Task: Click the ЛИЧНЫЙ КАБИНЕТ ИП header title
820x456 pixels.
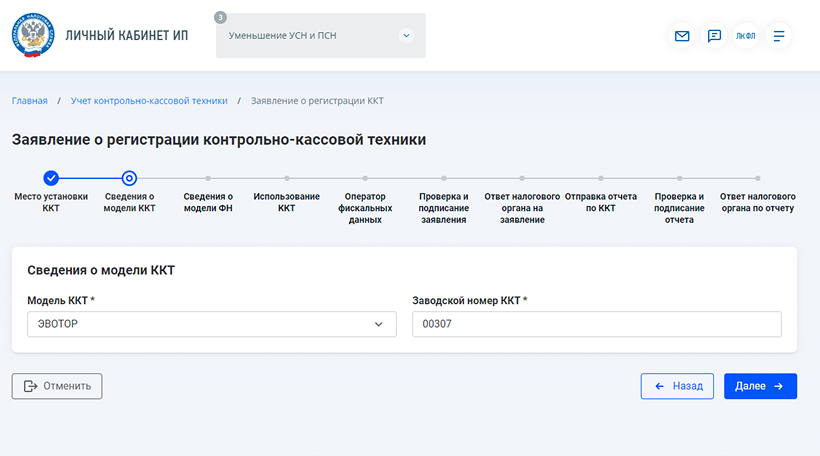Action: pyautogui.click(x=126, y=35)
